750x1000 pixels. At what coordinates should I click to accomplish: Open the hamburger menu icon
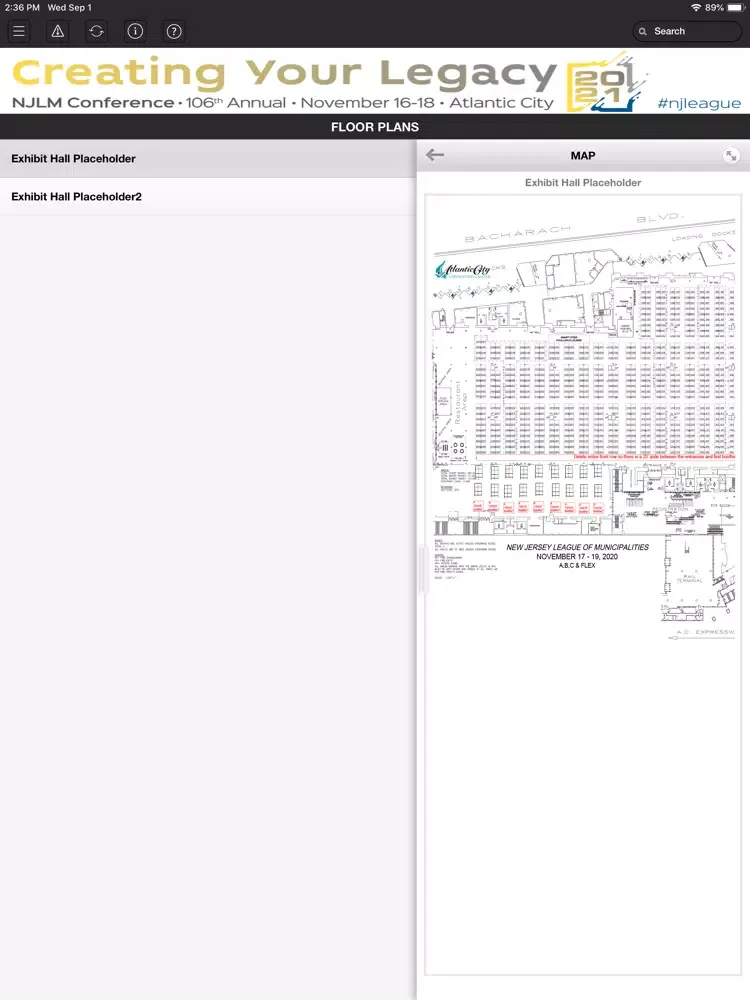(19, 31)
